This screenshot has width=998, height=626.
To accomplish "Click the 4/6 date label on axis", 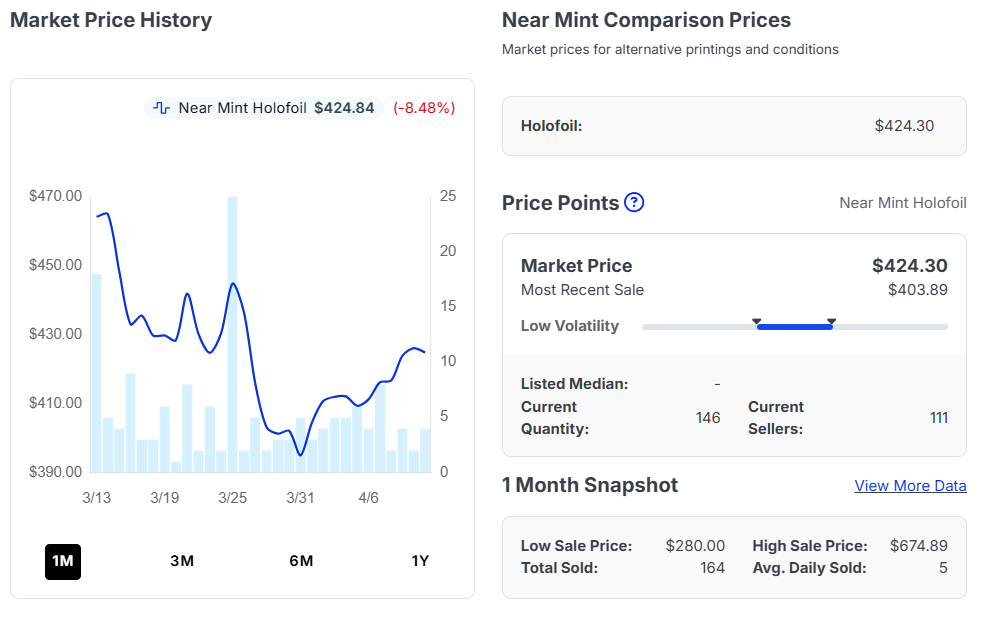I will (x=368, y=498).
